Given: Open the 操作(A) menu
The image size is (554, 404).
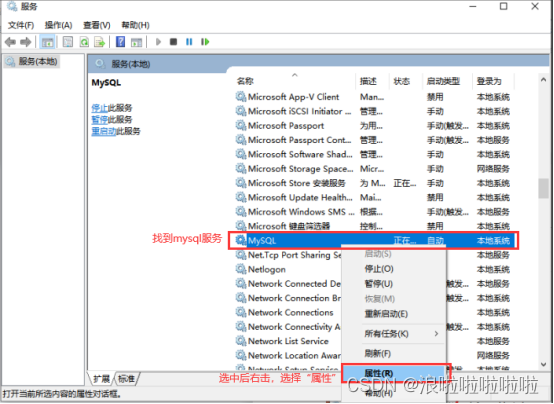Looking at the screenshot, I should click(x=58, y=25).
